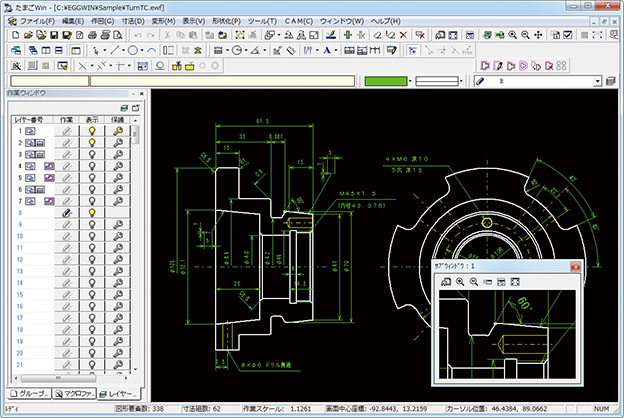Click the zoom in icon in sub window
The height and width of the screenshot is (418, 624).
click(x=459, y=283)
